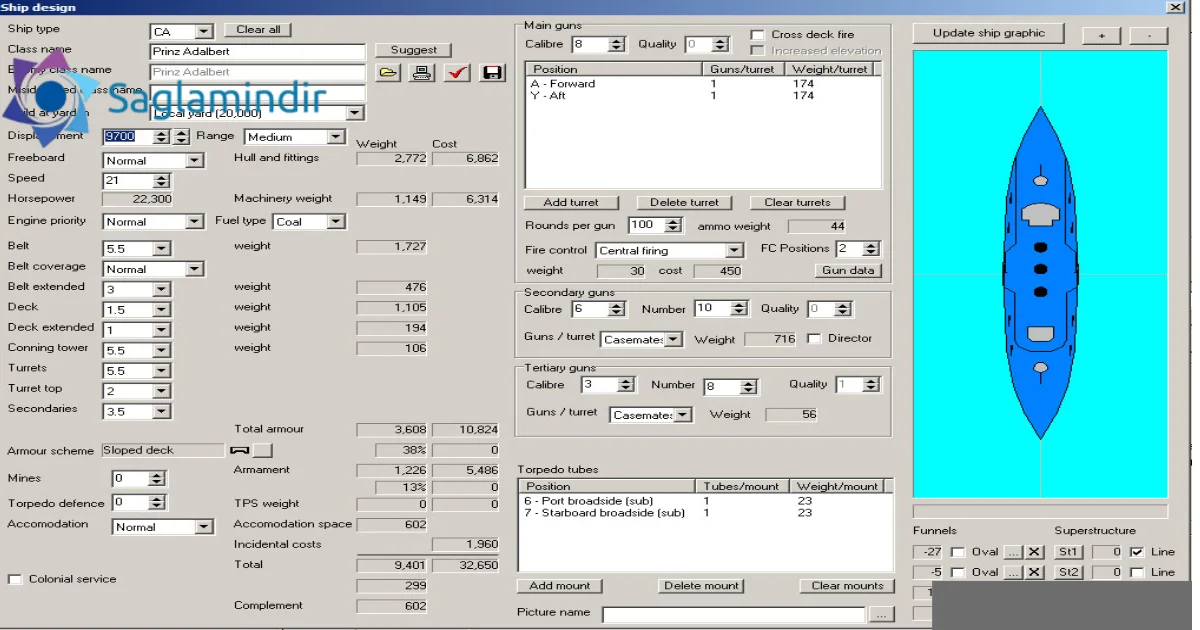This screenshot has width=1200, height=630.
Task: Check Line for superstructure St2
Action: 1136,572
